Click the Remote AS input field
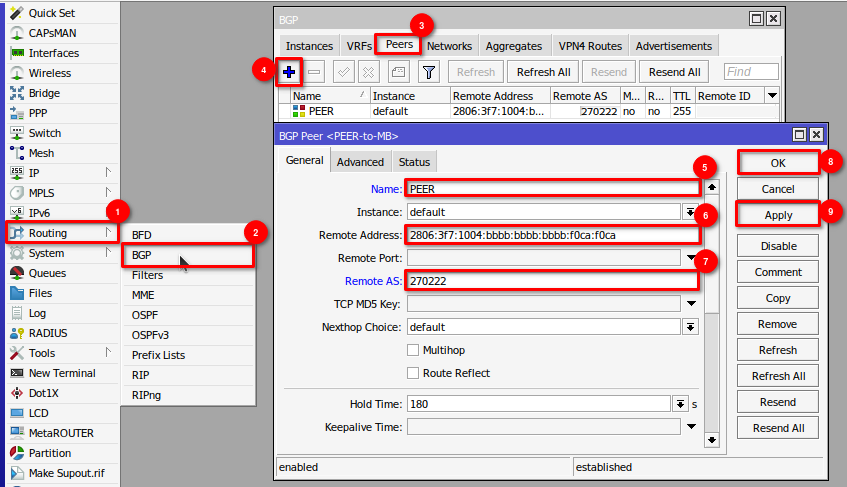 pyautogui.click(x=550, y=281)
